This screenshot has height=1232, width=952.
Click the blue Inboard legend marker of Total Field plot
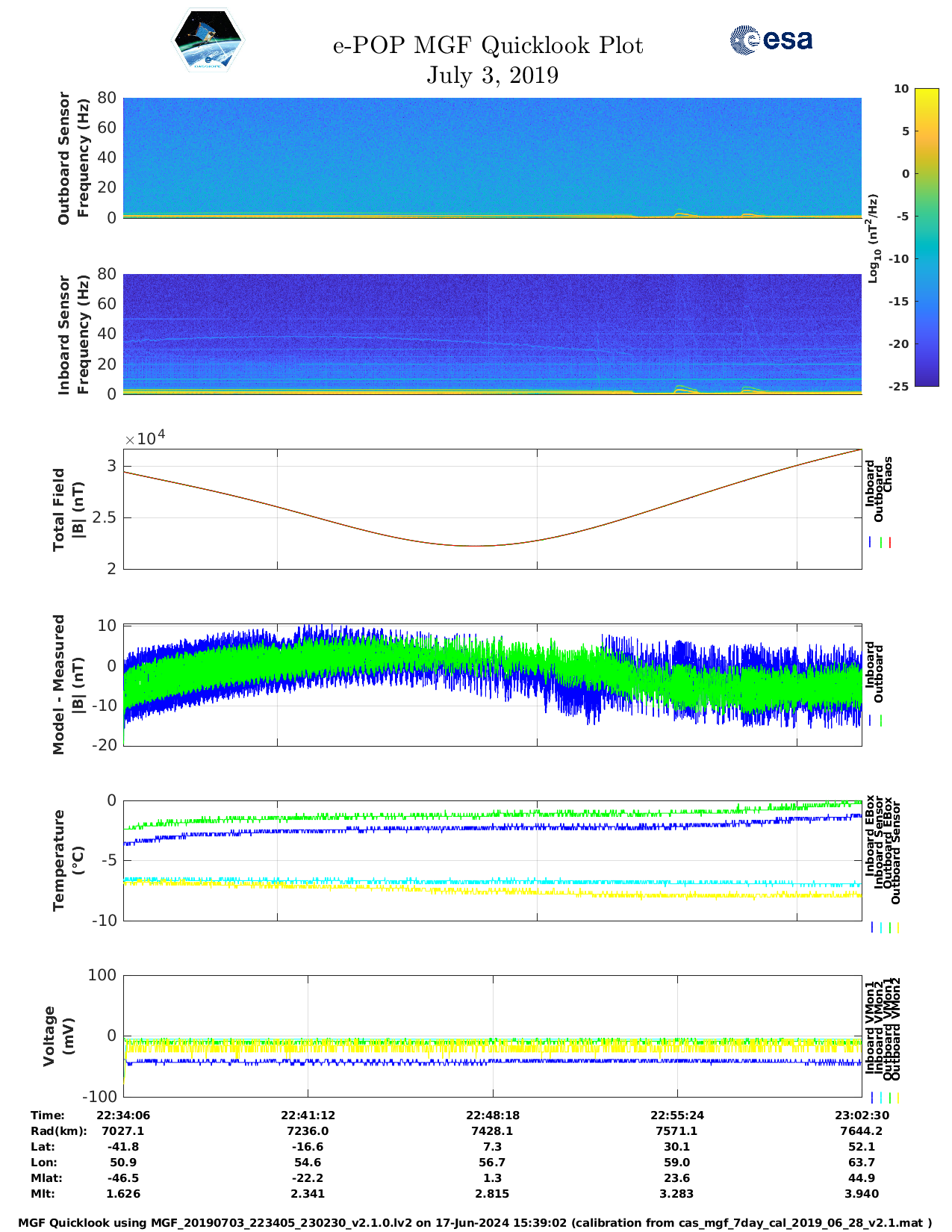click(x=871, y=543)
